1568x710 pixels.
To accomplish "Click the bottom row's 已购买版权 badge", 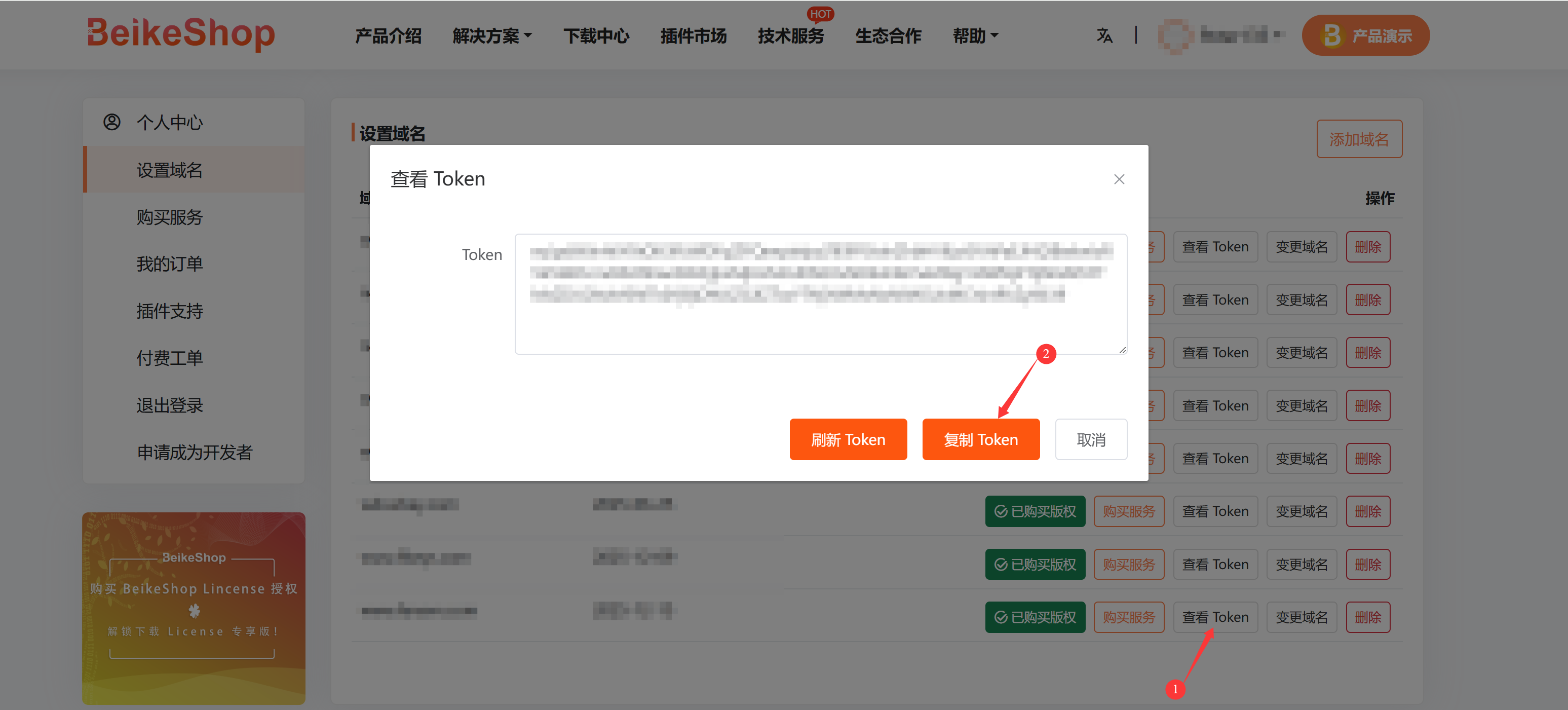I will pos(1035,617).
